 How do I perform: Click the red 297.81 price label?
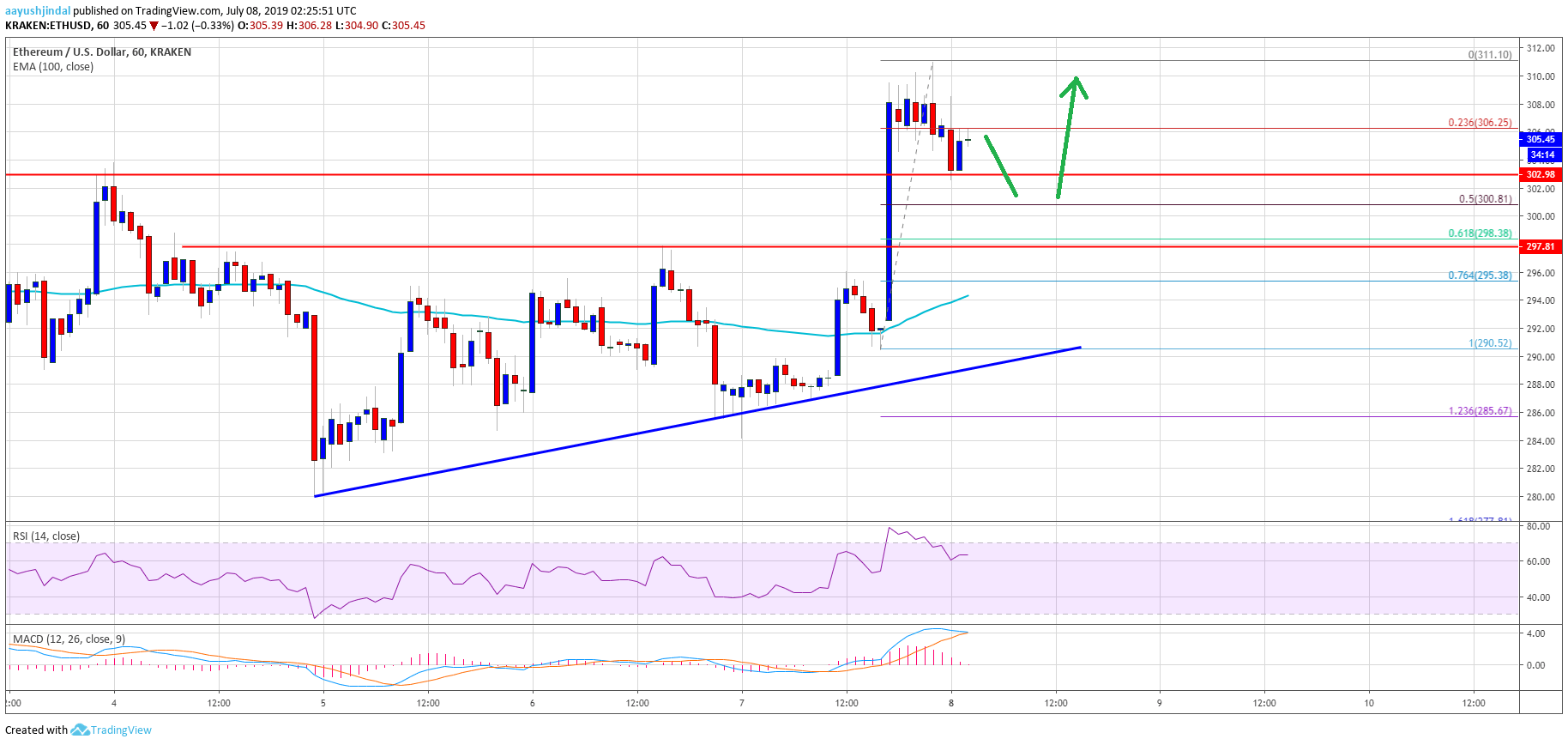tap(1540, 246)
